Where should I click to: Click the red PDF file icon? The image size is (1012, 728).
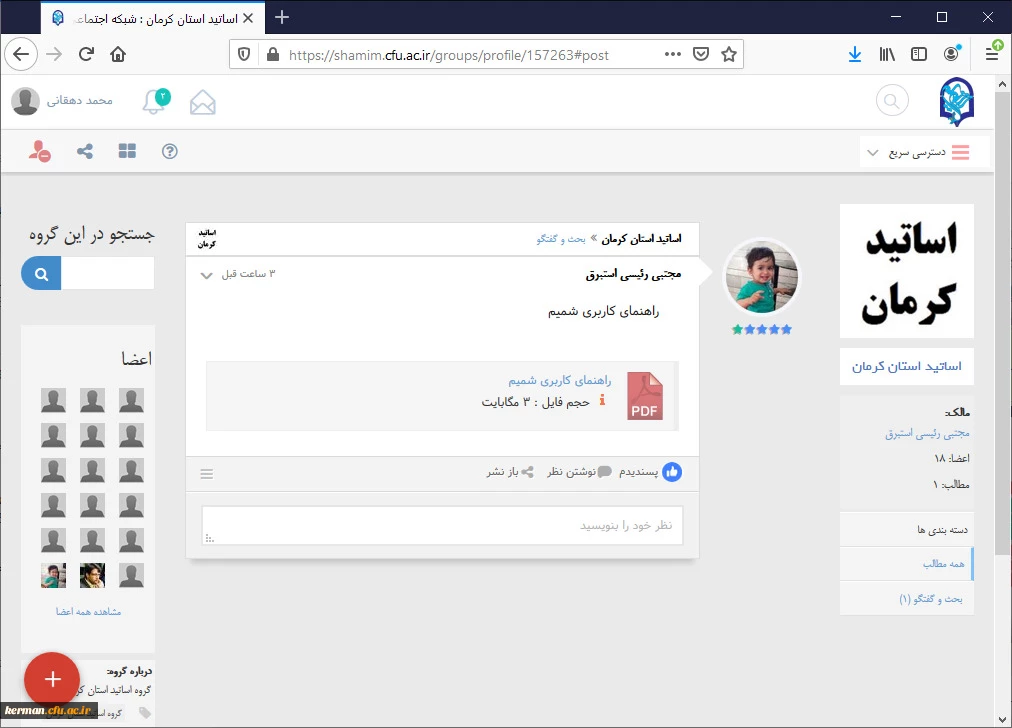[645, 396]
